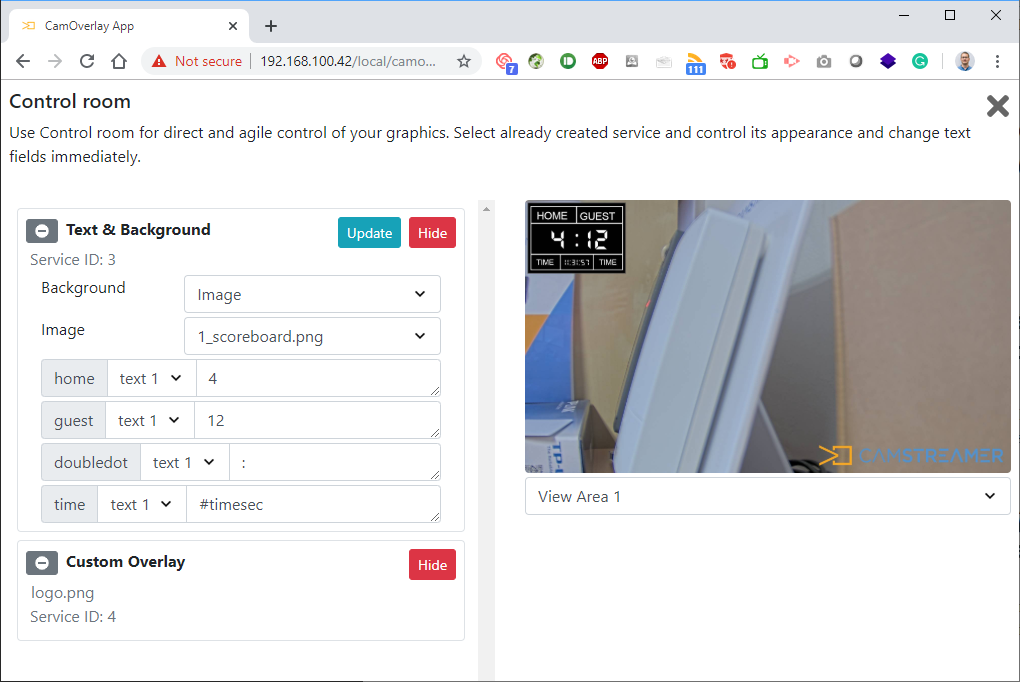Collapse the Custom Overlay service

[42, 563]
